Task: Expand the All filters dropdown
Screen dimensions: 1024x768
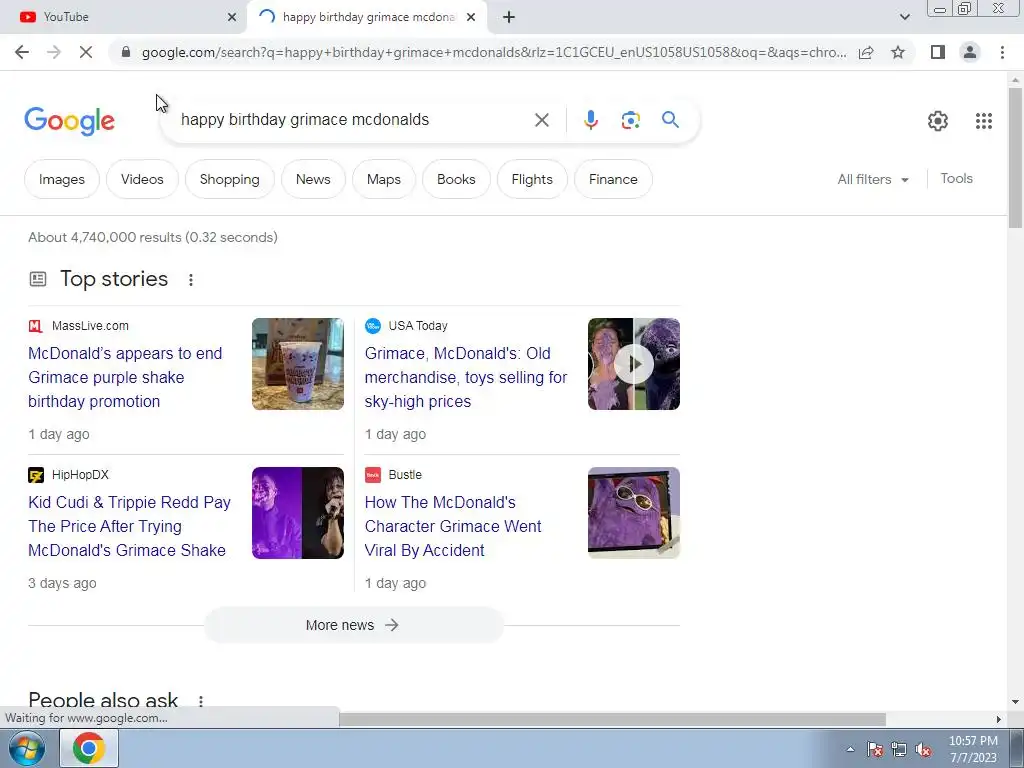Action: point(873,179)
